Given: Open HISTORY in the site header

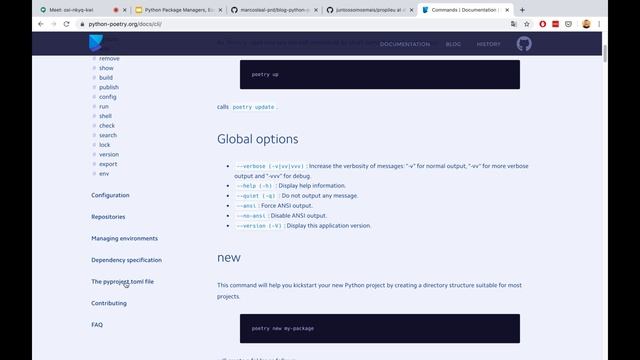Looking at the screenshot, I should click(488, 44).
